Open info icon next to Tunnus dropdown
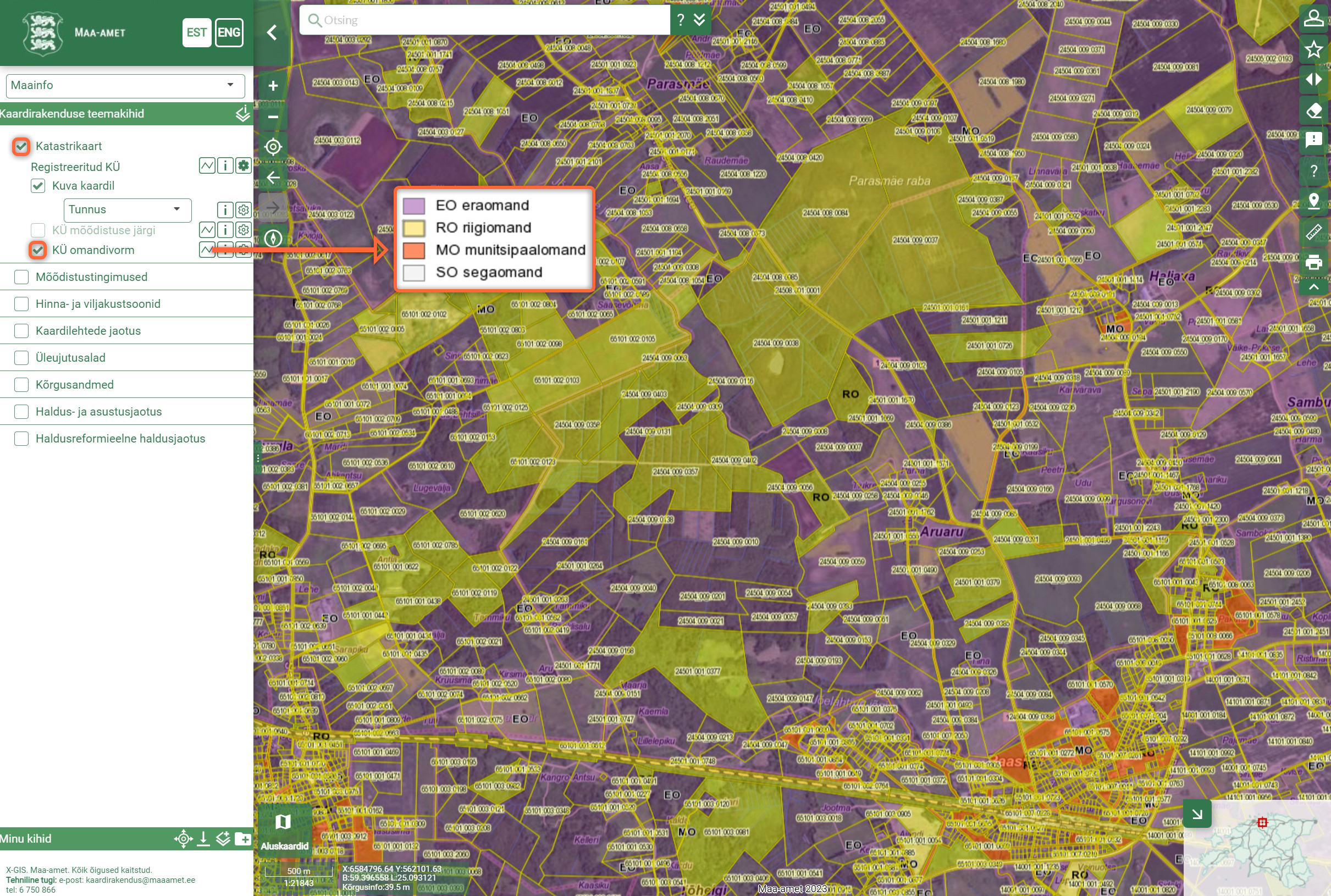The height and width of the screenshot is (896, 1331). click(225, 210)
